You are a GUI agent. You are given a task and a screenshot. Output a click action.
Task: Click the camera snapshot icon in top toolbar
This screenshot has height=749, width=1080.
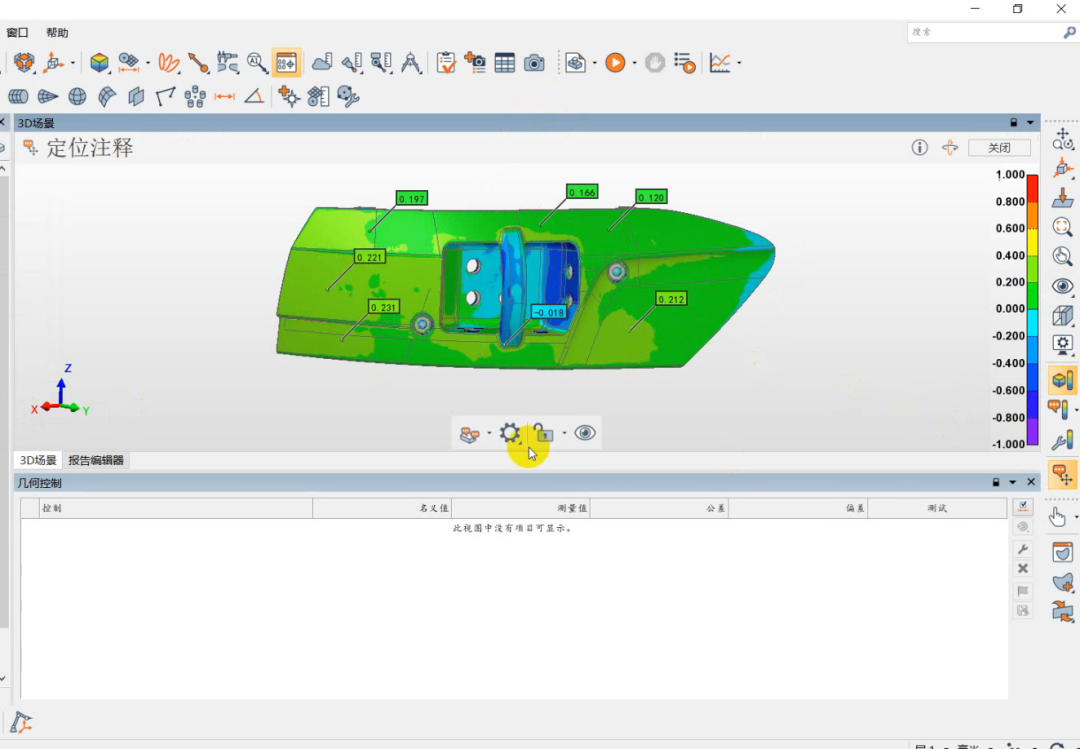535,63
